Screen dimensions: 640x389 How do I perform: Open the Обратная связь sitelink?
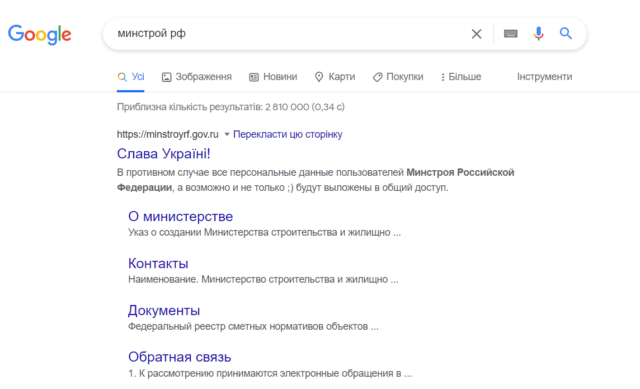[x=180, y=357]
